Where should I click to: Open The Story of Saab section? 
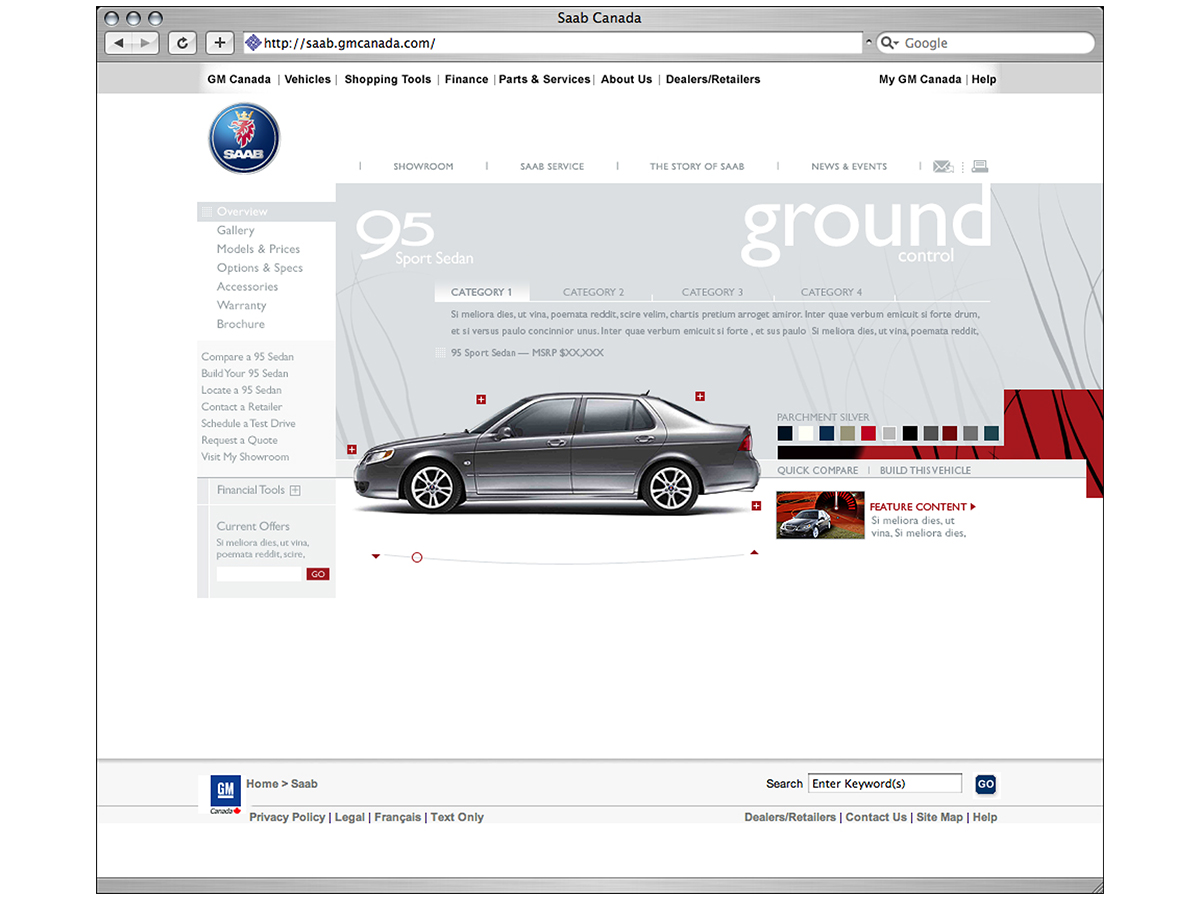(697, 167)
